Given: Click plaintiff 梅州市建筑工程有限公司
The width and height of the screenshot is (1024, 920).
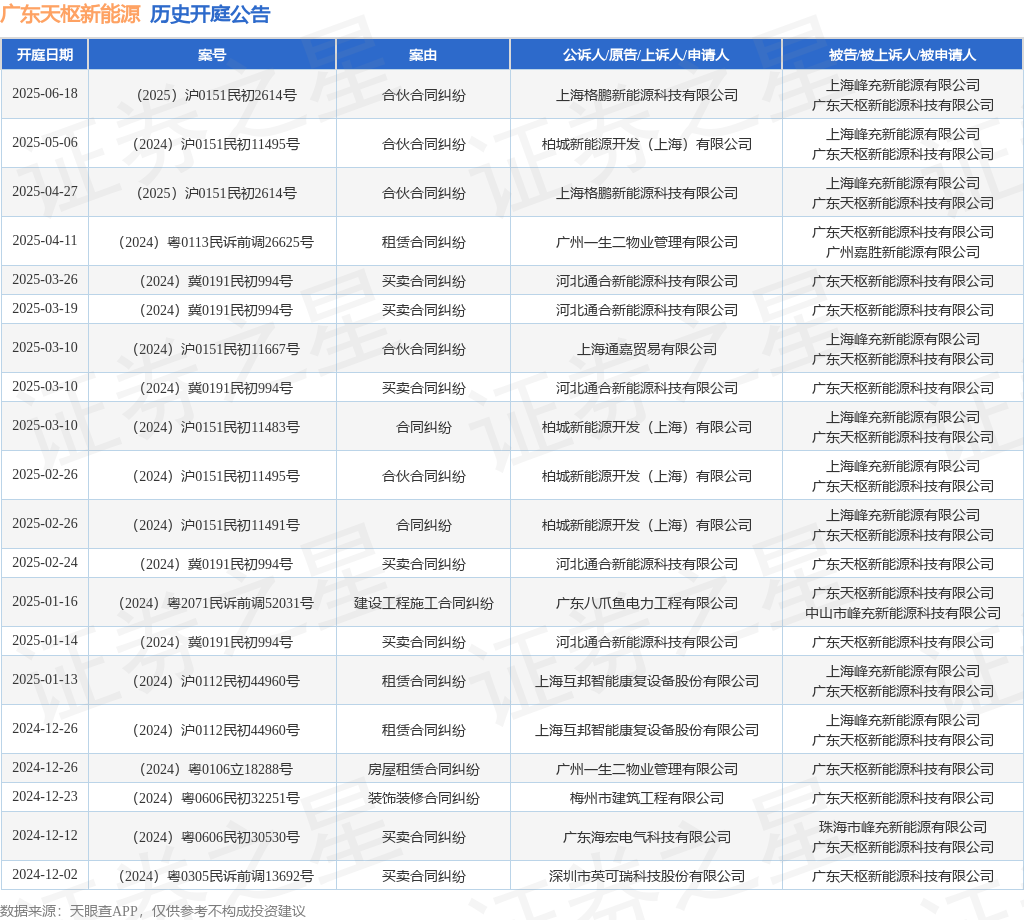Looking at the screenshot, I should pyautogui.click(x=647, y=798).
